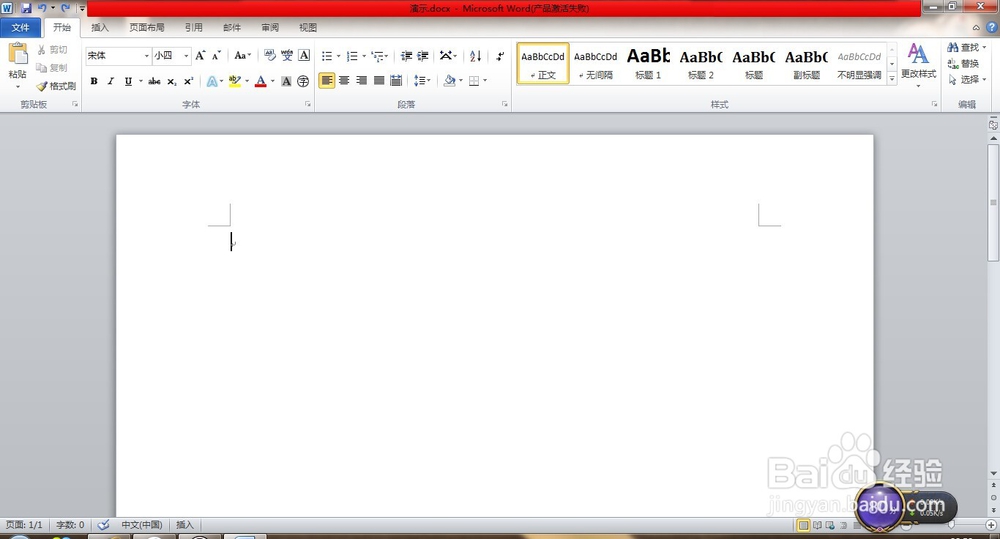This screenshot has width=1000, height=539.
Task: Click the Shading paint bucket icon
Action: pyautogui.click(x=449, y=80)
